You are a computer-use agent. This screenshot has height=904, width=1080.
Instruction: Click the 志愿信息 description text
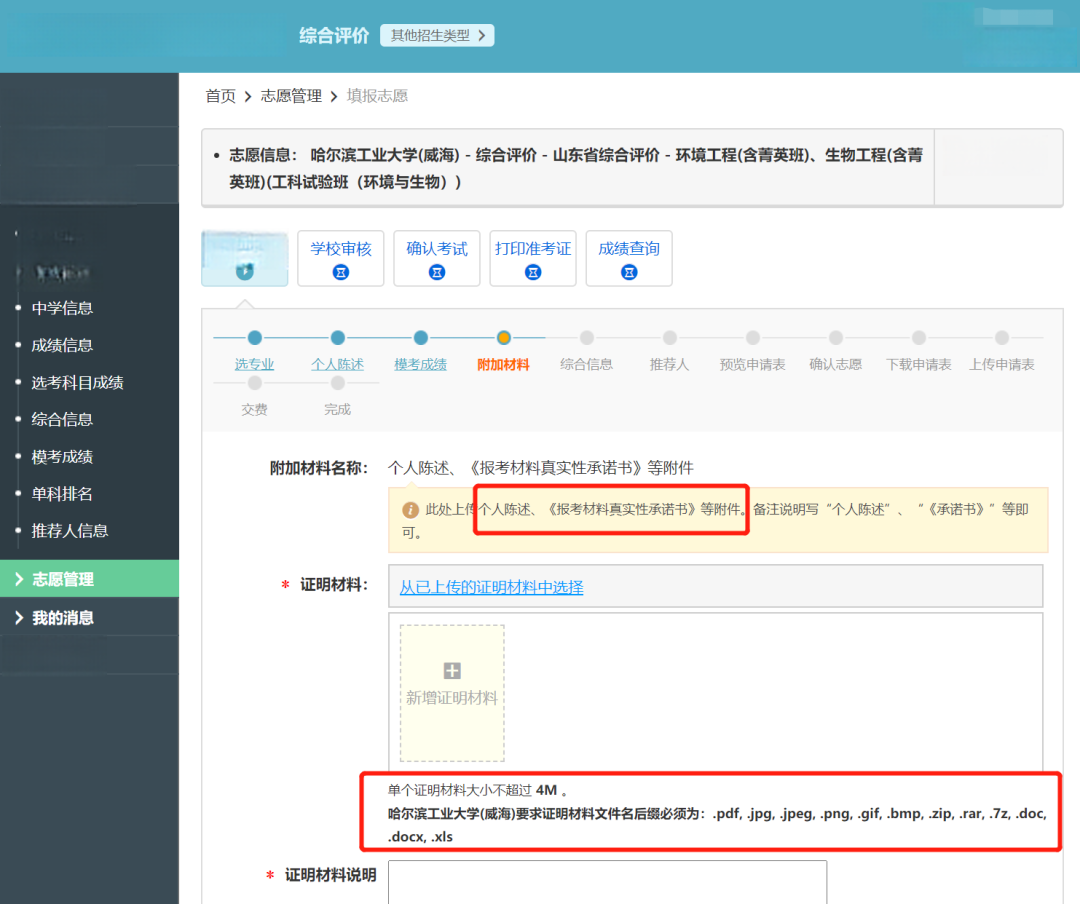(576, 168)
